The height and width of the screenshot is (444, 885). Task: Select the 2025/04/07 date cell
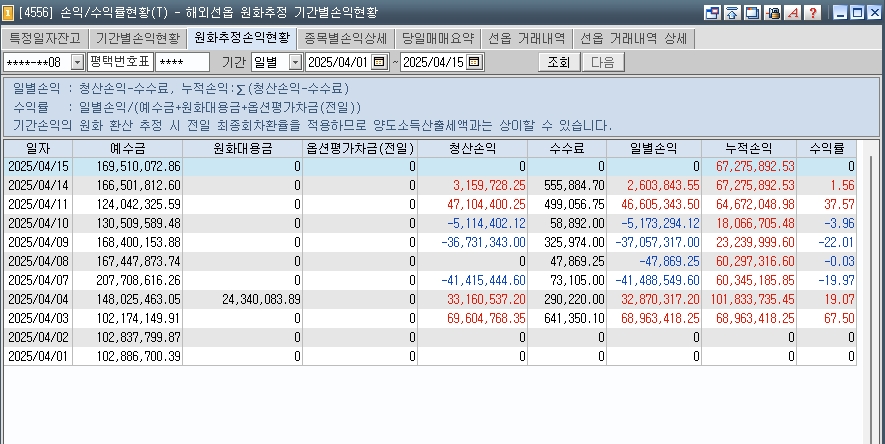(38, 280)
